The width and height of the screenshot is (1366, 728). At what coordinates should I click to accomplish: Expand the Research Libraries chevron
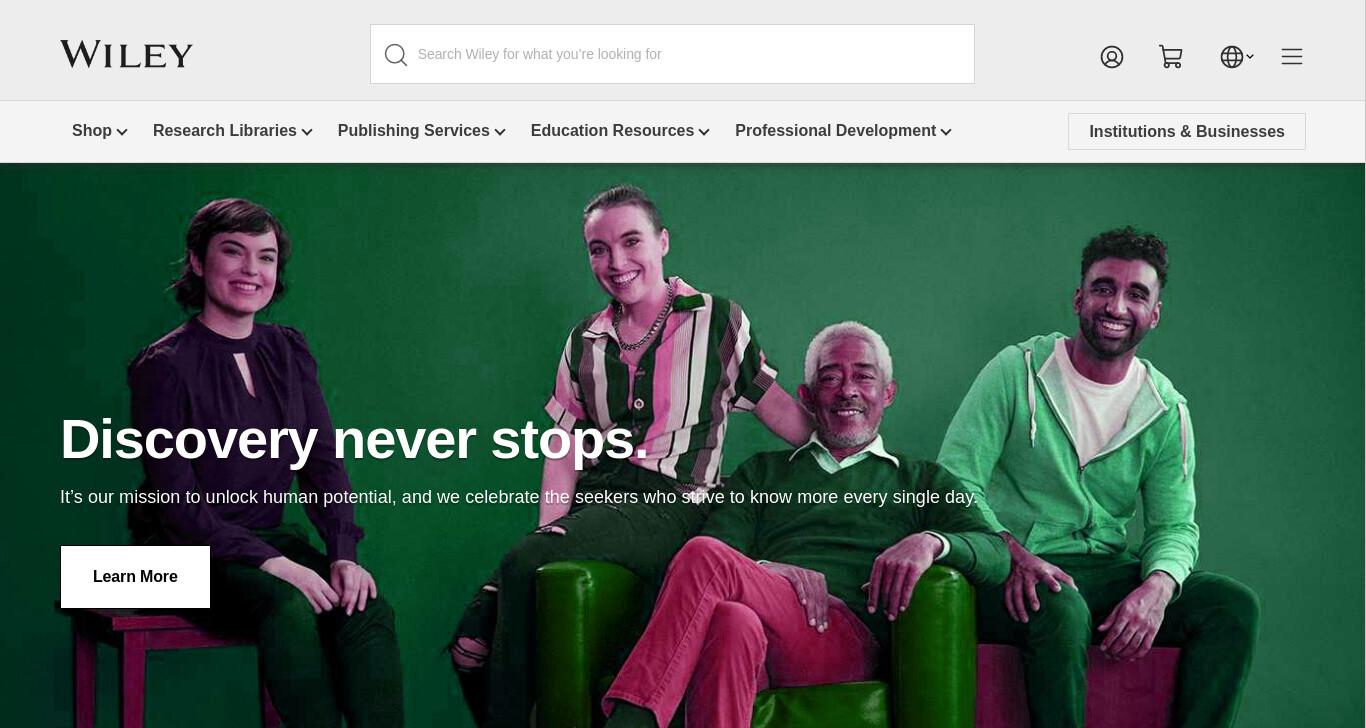(x=307, y=132)
